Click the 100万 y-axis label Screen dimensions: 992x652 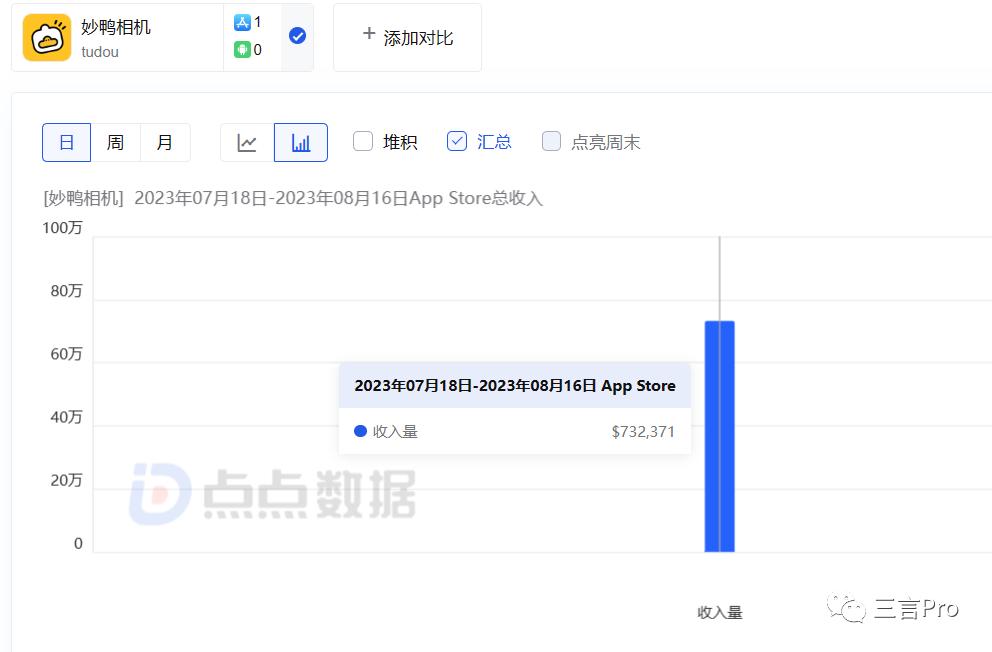pyautogui.click(x=62, y=228)
